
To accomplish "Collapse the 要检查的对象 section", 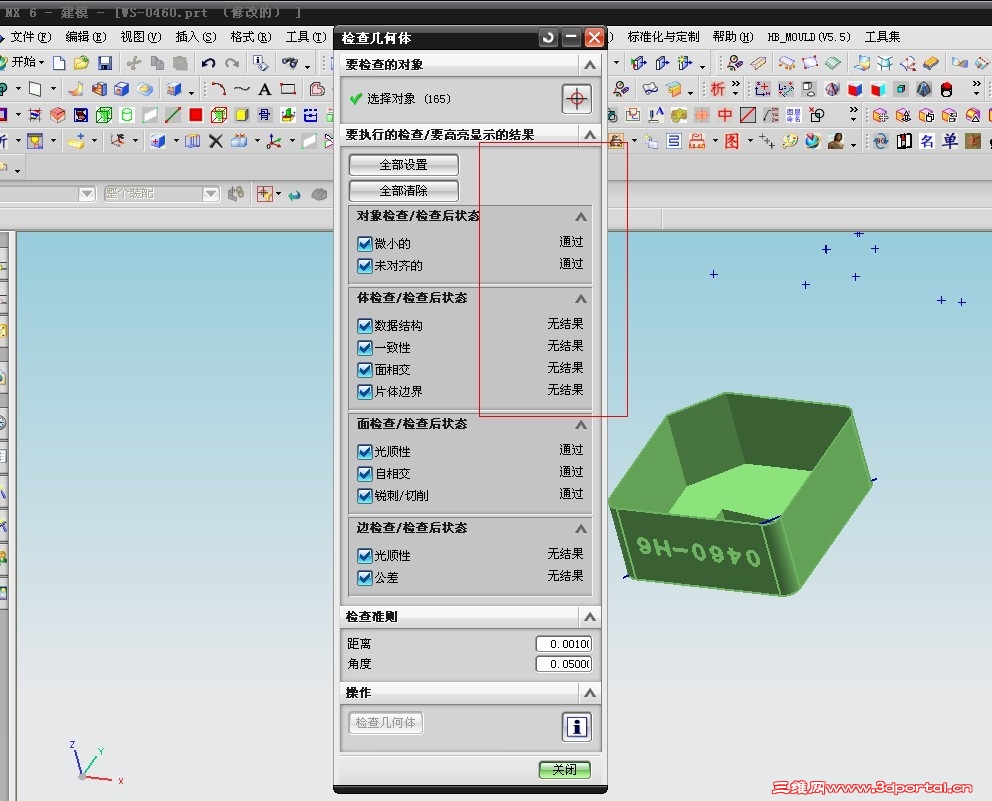I will (x=590, y=65).
